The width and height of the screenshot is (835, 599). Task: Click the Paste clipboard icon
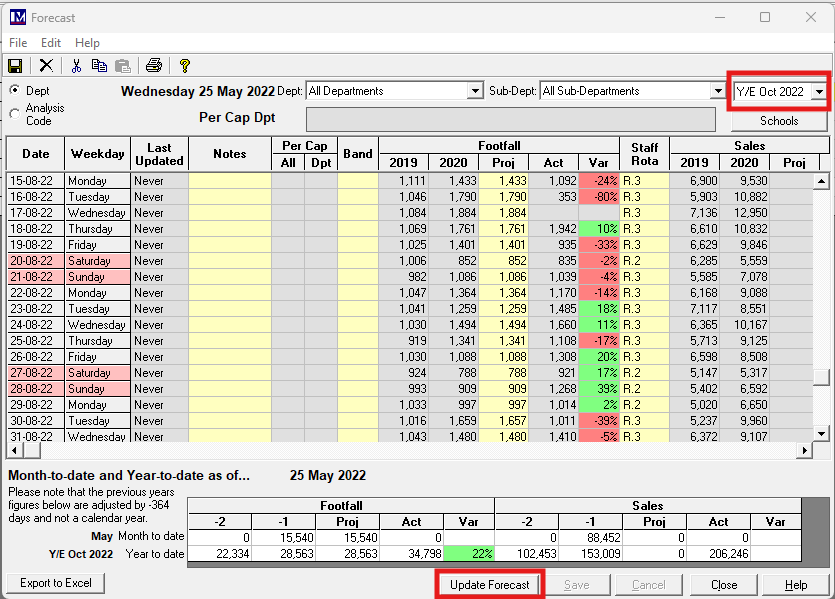(122, 66)
